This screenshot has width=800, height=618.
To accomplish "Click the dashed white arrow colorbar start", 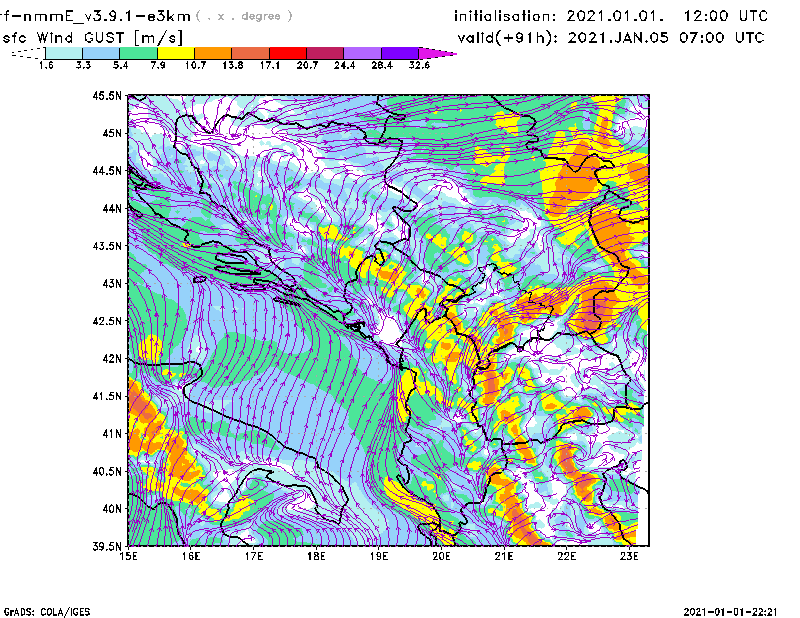I will (28, 53).
